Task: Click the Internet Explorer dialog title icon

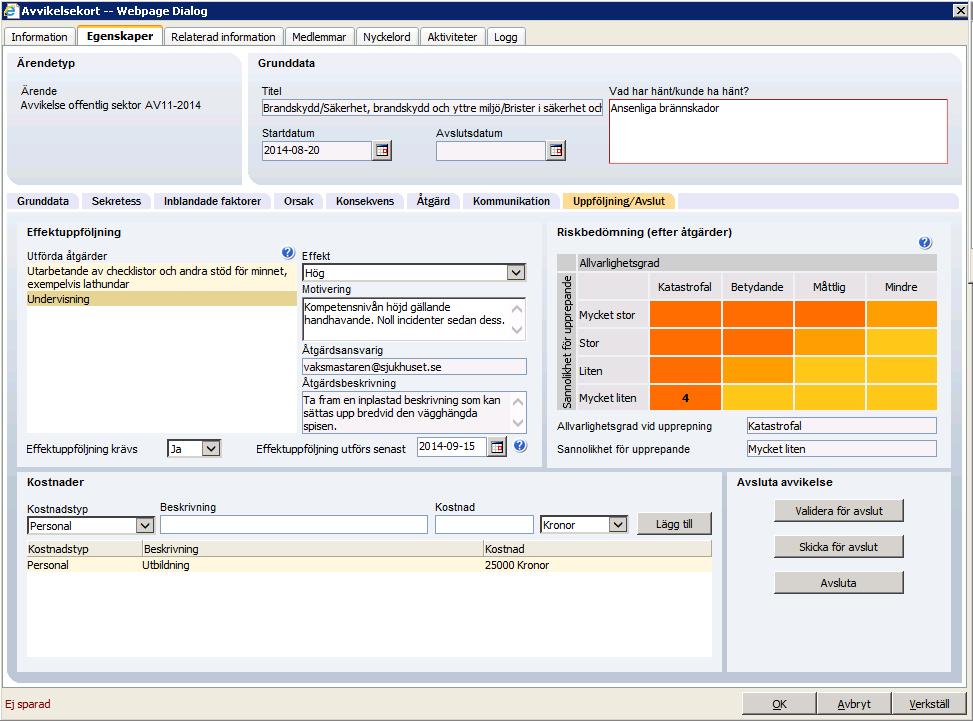Action: pyautogui.click(x=11, y=11)
